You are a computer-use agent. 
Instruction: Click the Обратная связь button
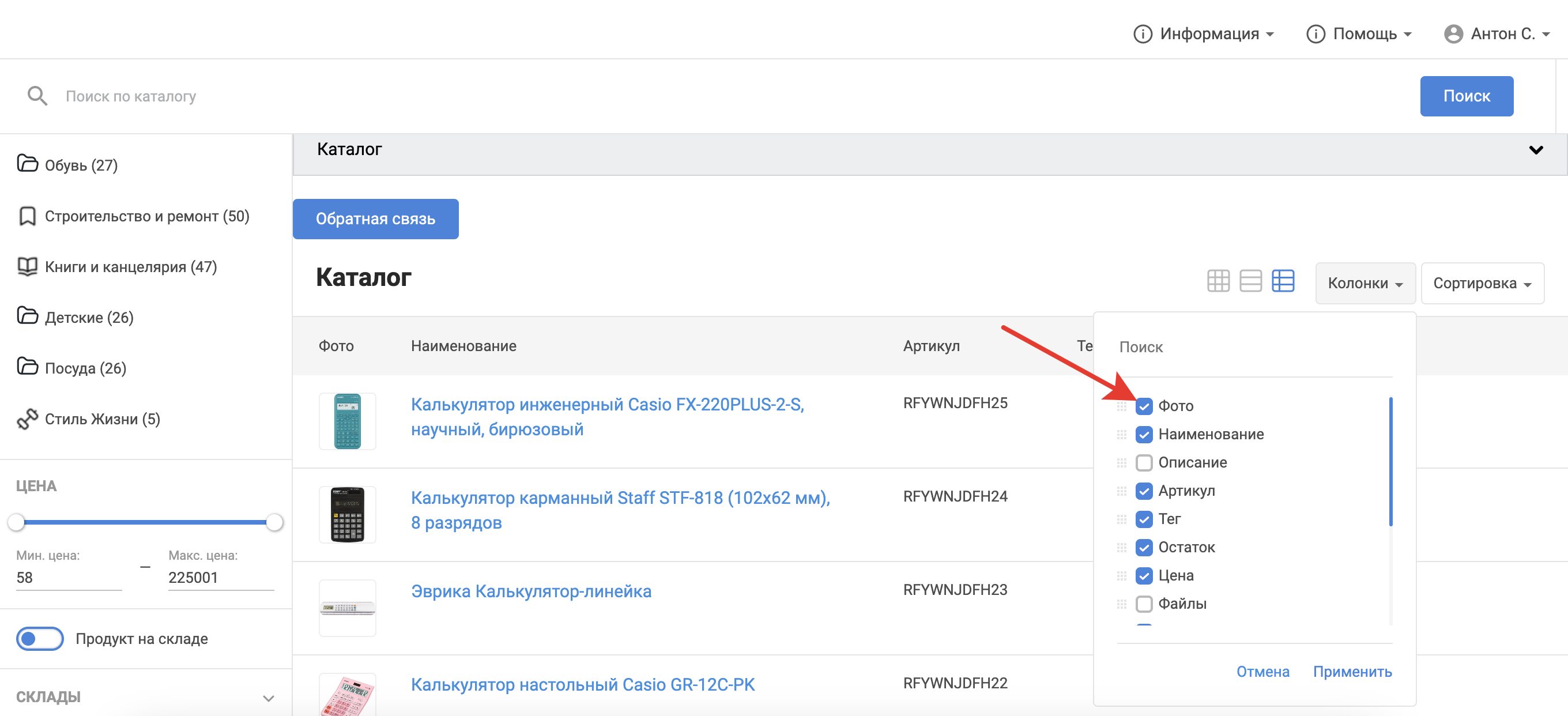click(x=375, y=219)
